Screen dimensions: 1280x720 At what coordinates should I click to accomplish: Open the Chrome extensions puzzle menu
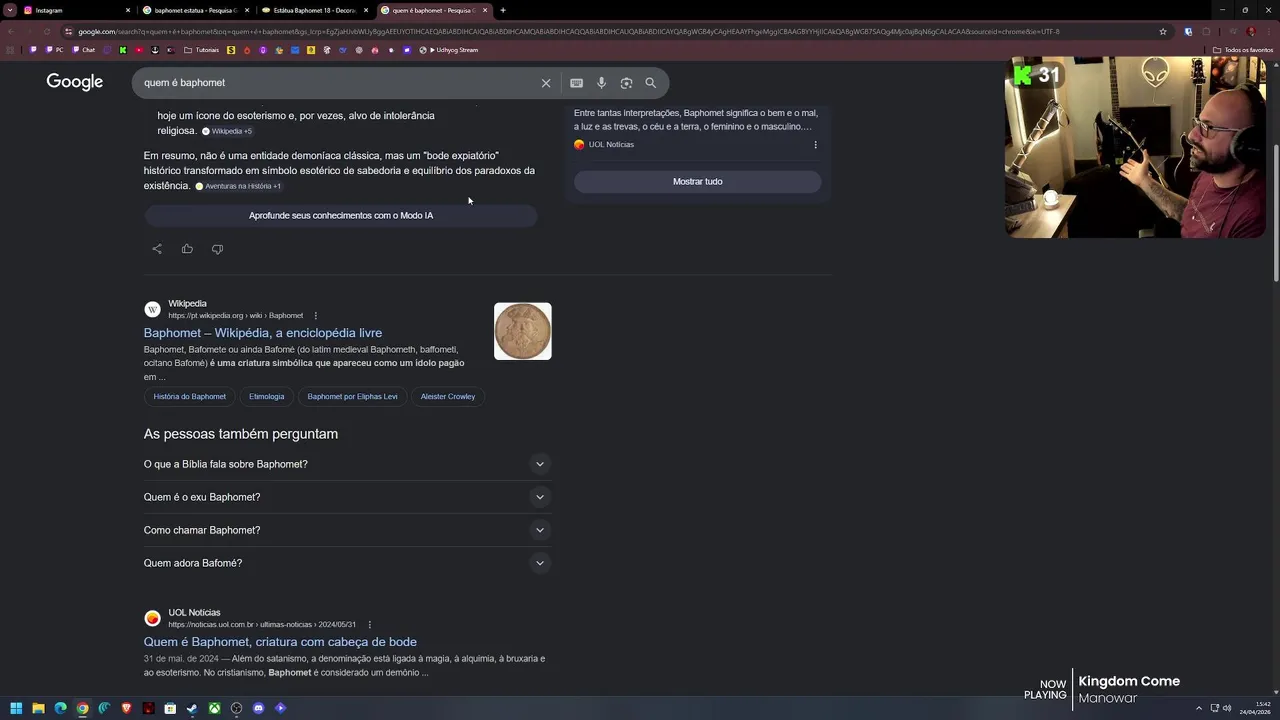click(1207, 31)
